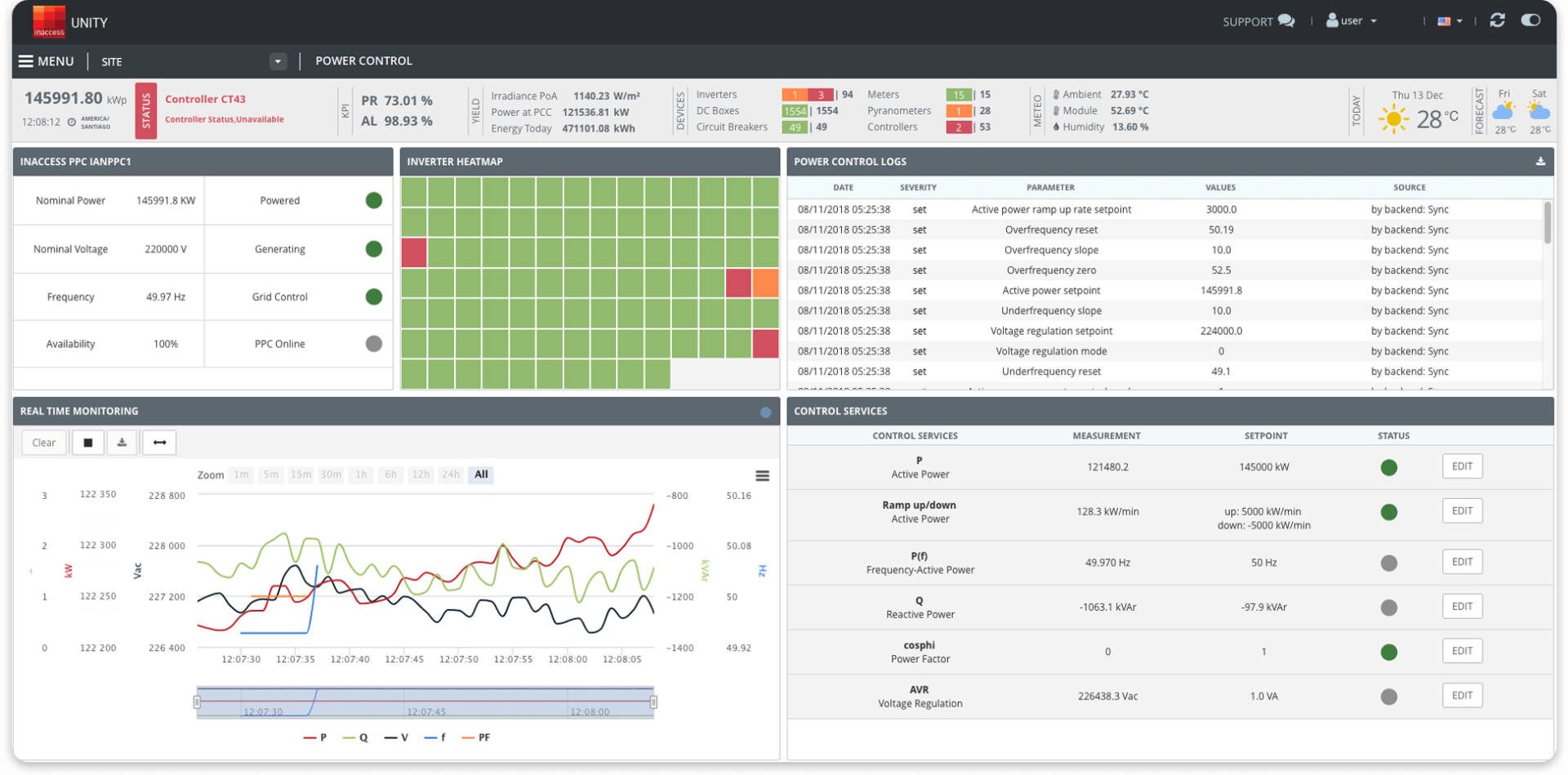Open the user account dropdown
This screenshot has height=775, width=1568.
1352,21
